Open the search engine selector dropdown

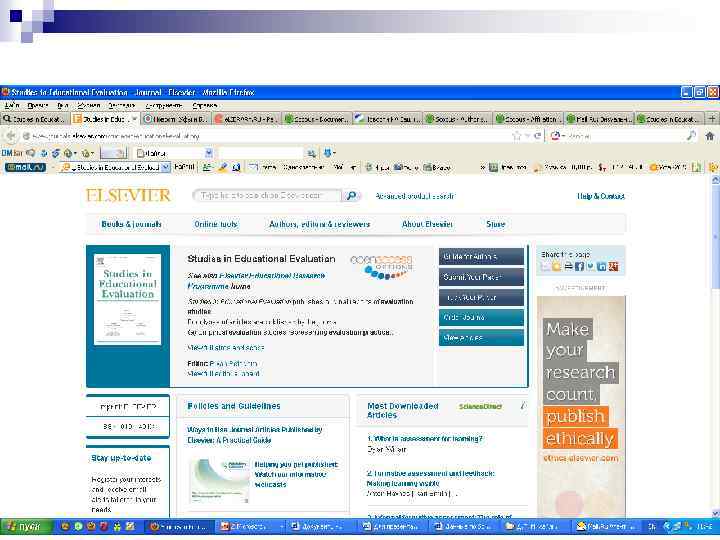(558, 136)
